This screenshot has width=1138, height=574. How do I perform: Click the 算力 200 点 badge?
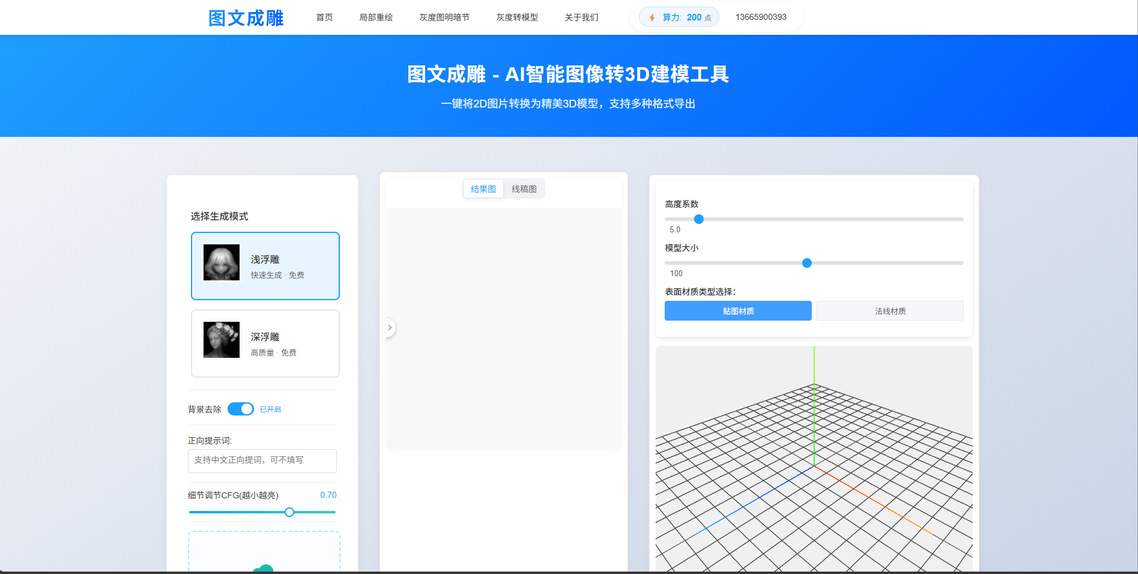(x=679, y=17)
